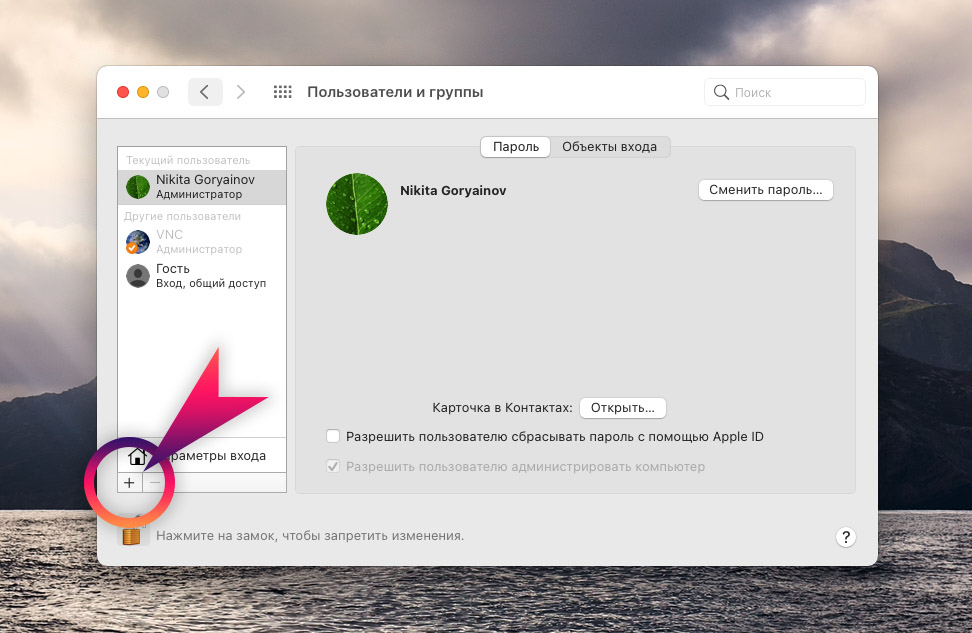Image resolution: width=972 pixels, height=633 pixels.
Task: Go forward with the right chevron button
Action: coord(241,92)
